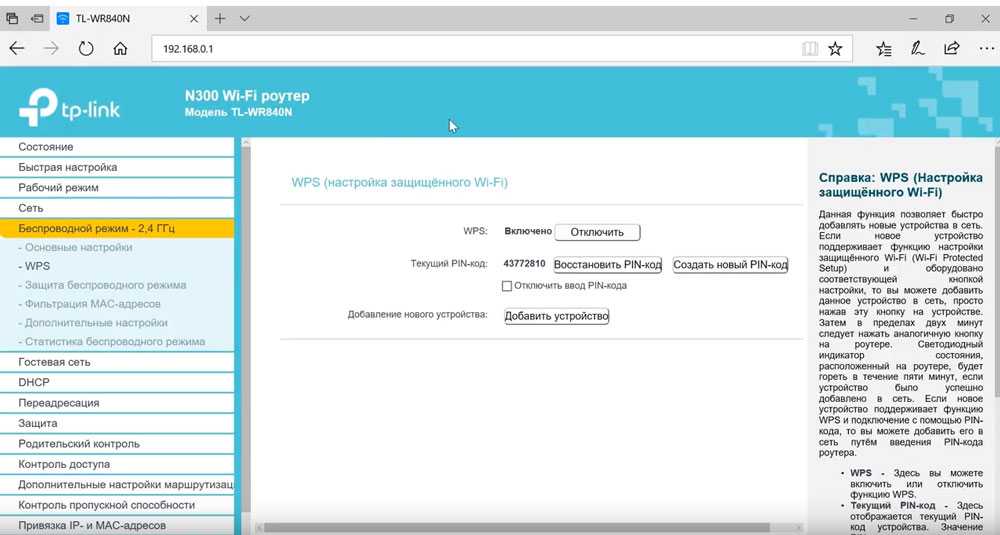This screenshot has height=535, width=1000.
Task: Open the Гостевая сеть menu section
Action: coord(54,362)
